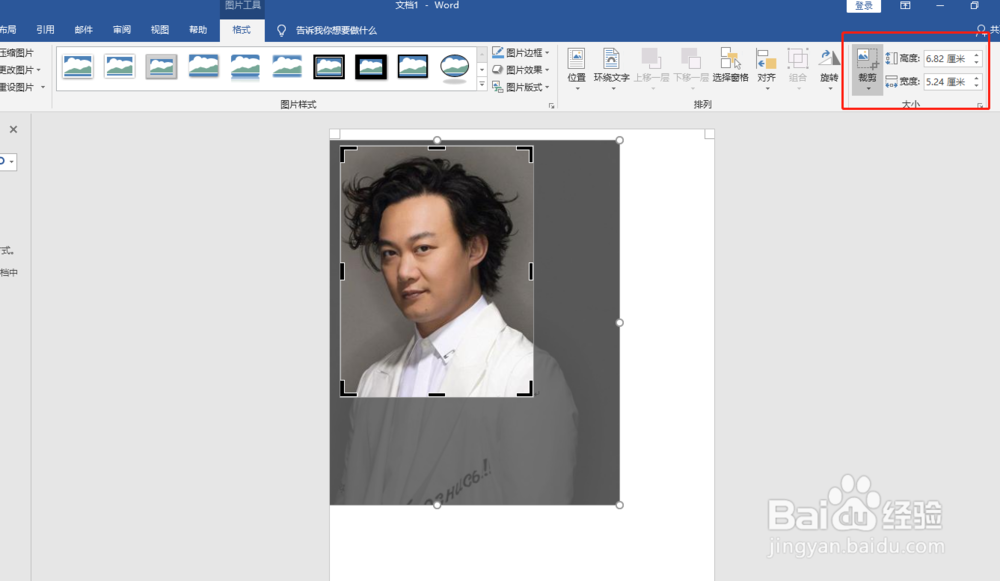Open the Picture Effects (图片效果) menu
Image resolution: width=1000 pixels, height=581 pixels.
(x=520, y=70)
